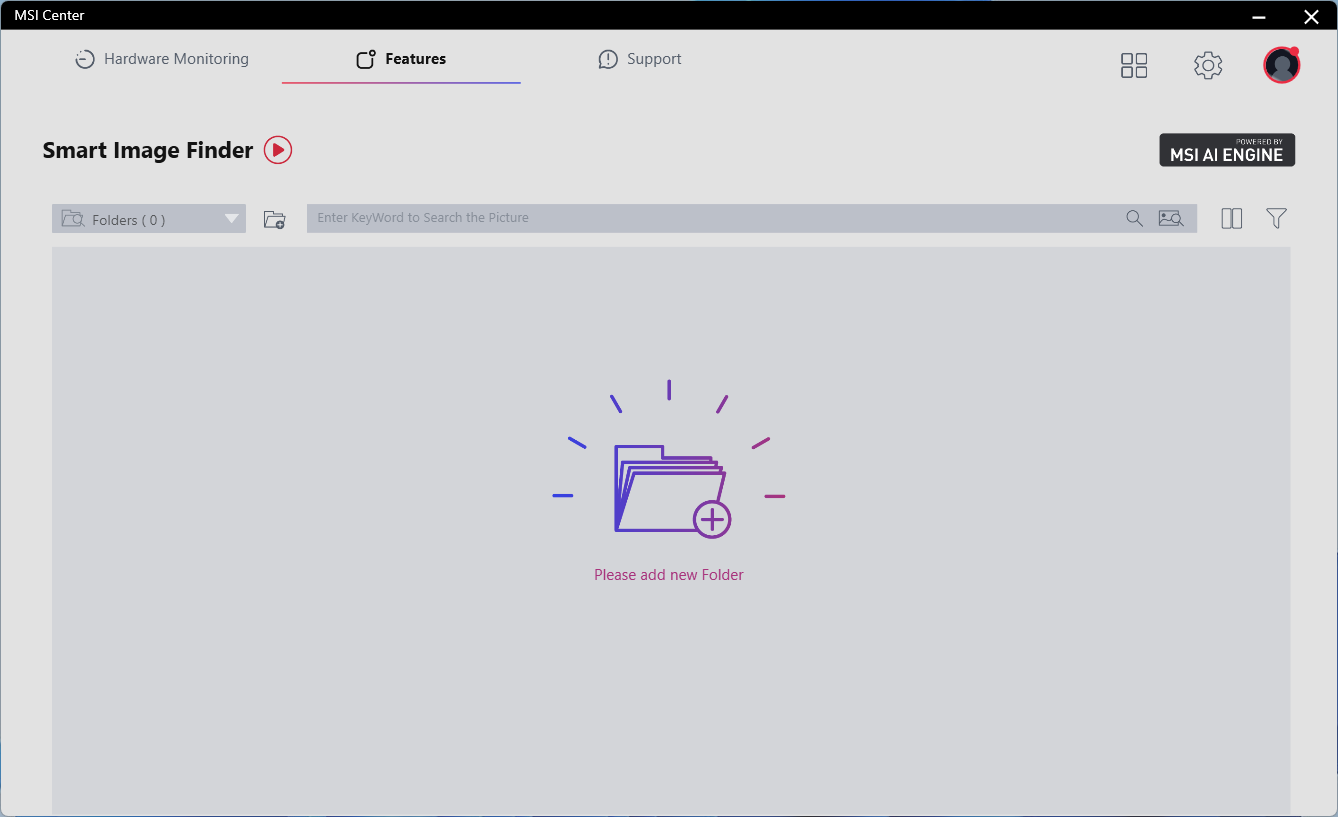Open the Features tab
1338x817 pixels.
pos(401,59)
